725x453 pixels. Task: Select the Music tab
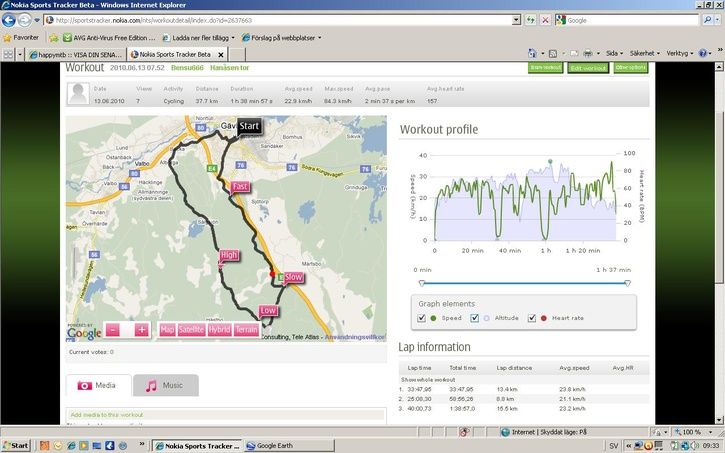[166, 386]
